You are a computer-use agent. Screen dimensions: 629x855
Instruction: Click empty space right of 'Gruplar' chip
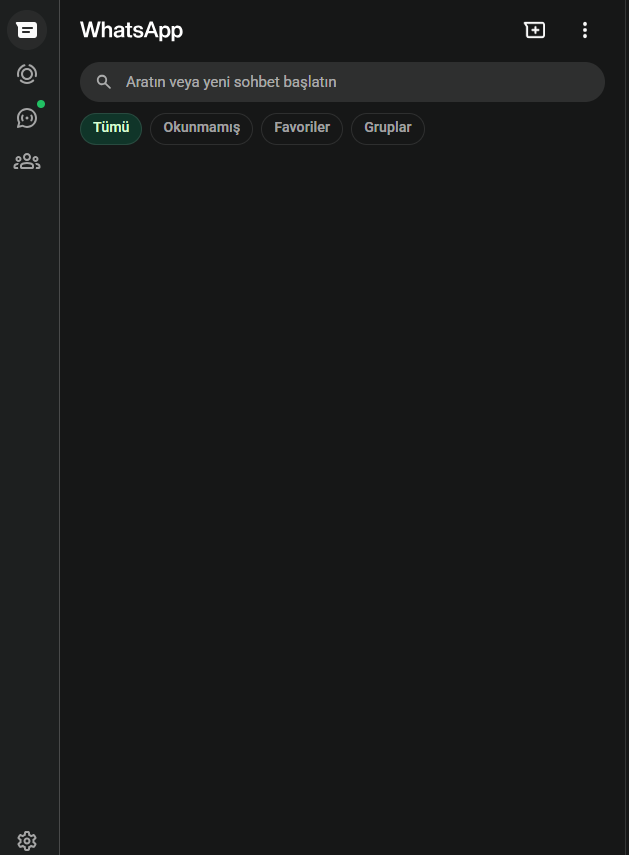(x=520, y=128)
